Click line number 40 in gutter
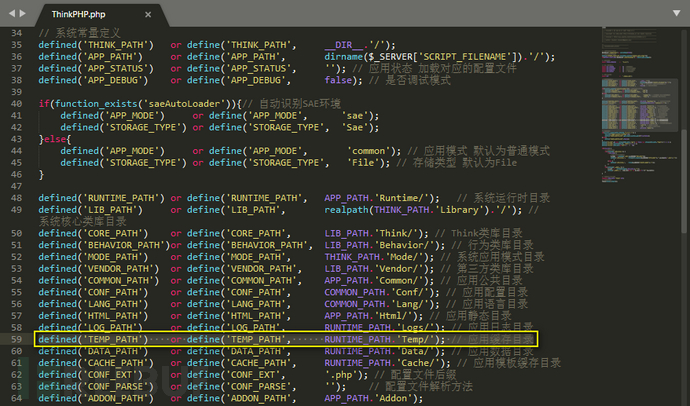This screenshot has height=406, width=690. tap(16, 104)
